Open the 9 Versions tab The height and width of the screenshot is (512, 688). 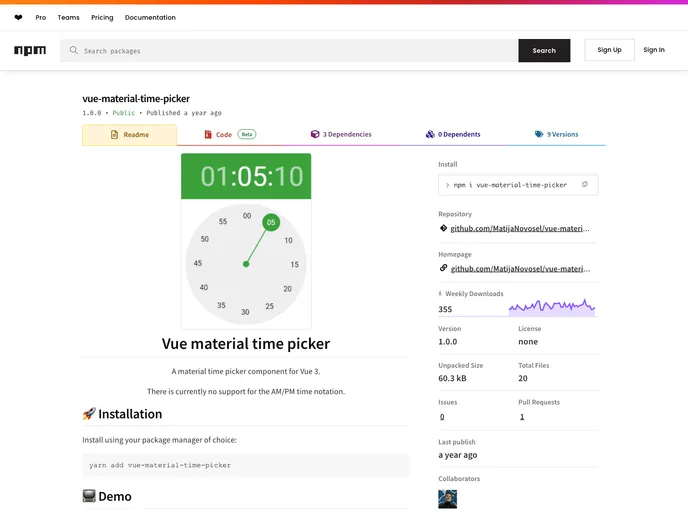click(556, 134)
